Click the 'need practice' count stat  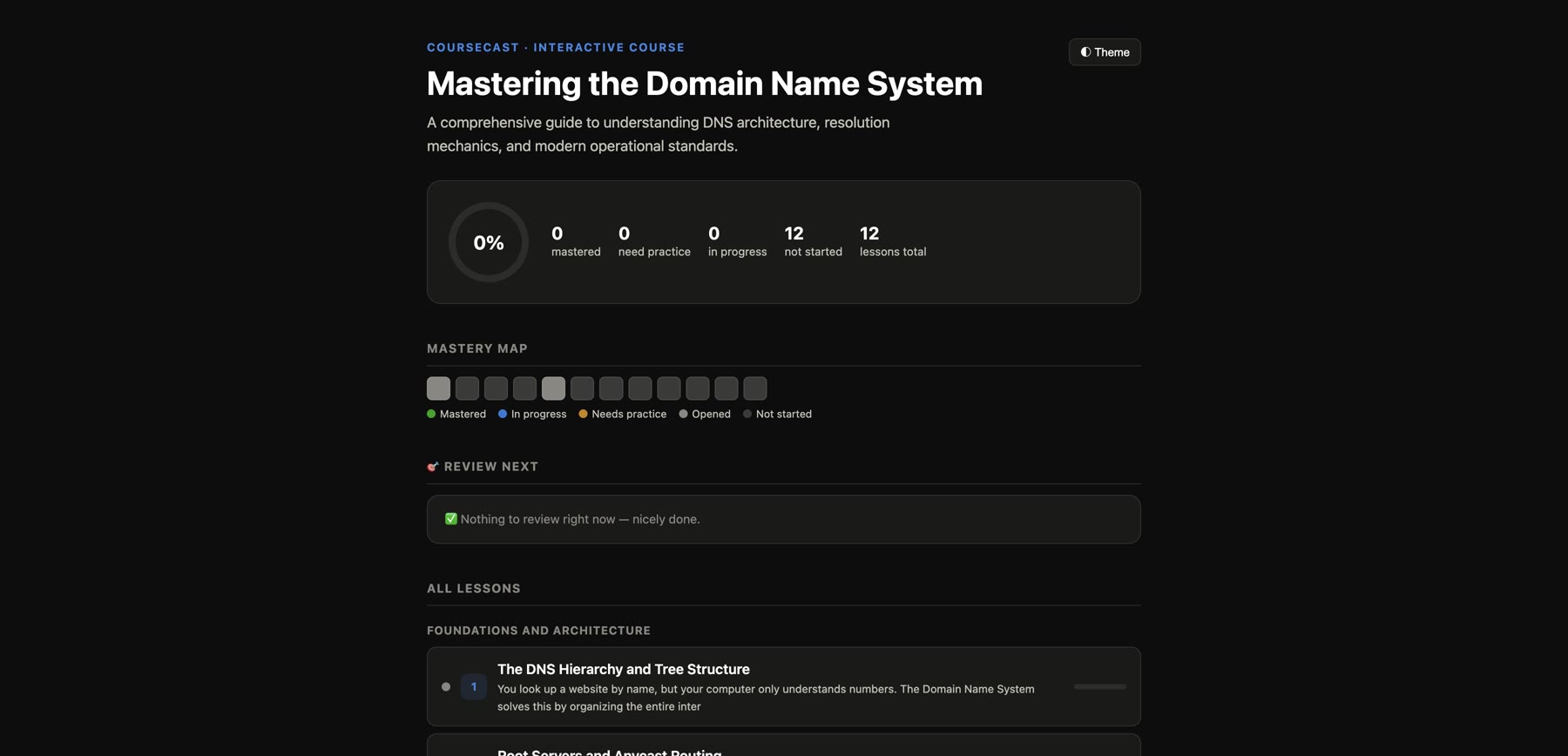coord(654,242)
